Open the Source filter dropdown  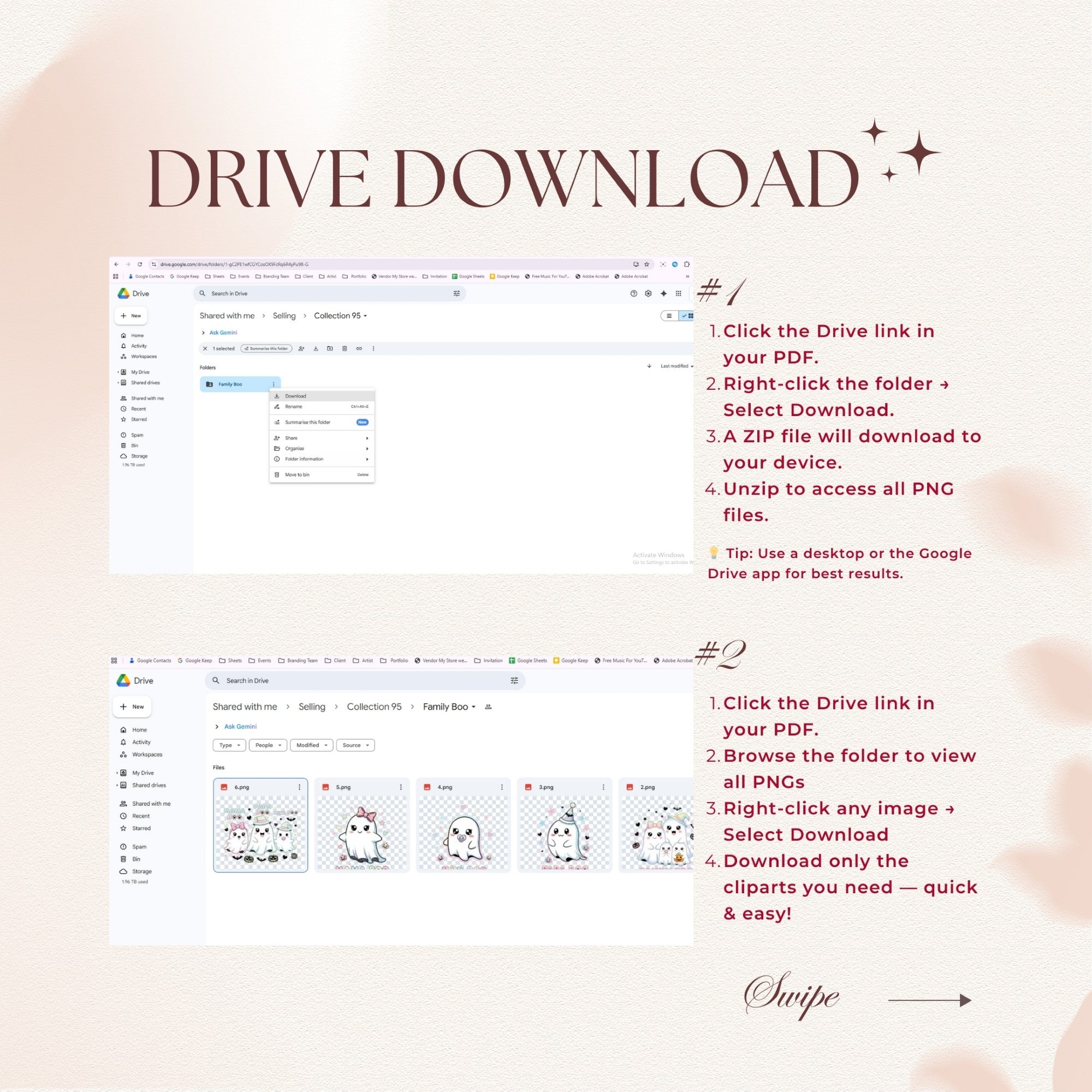click(x=355, y=745)
